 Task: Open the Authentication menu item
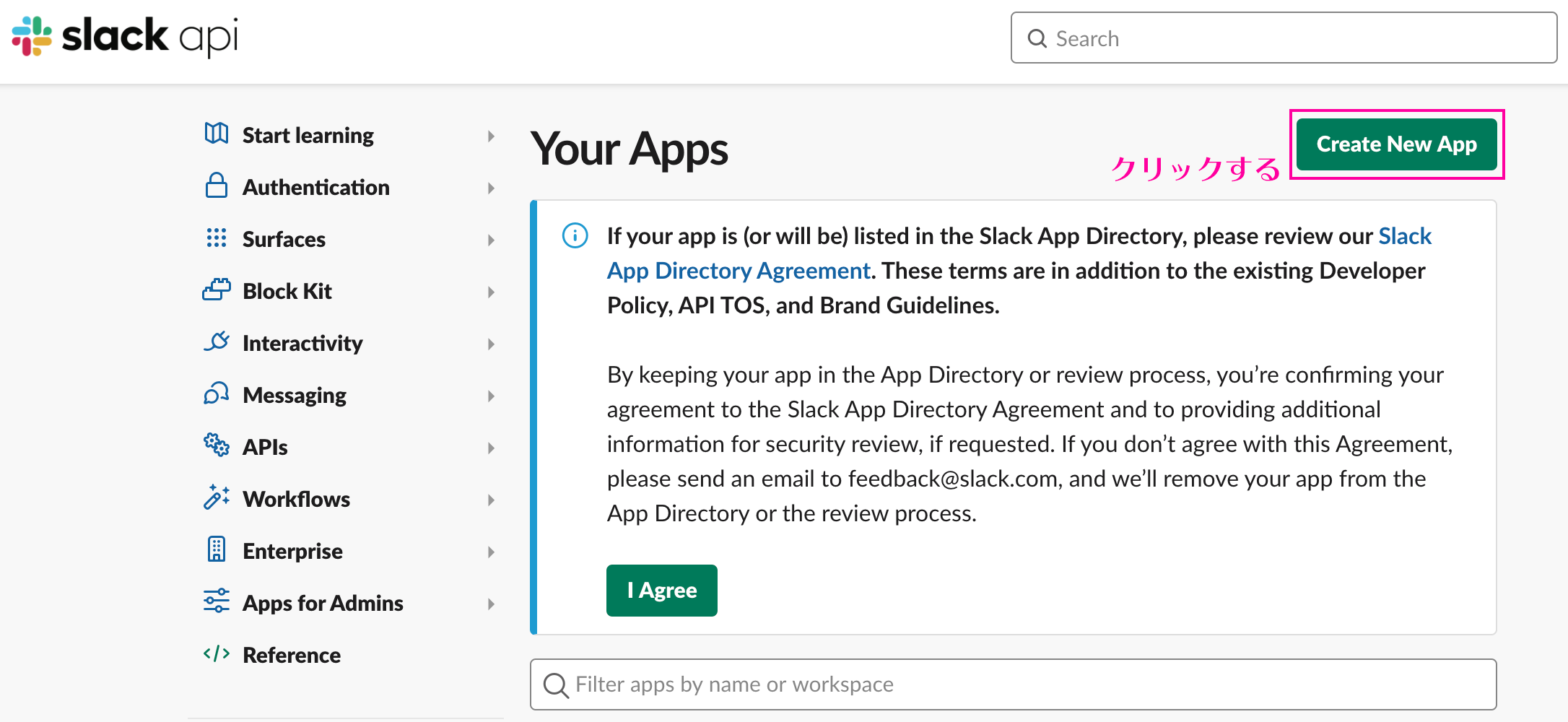tap(315, 188)
